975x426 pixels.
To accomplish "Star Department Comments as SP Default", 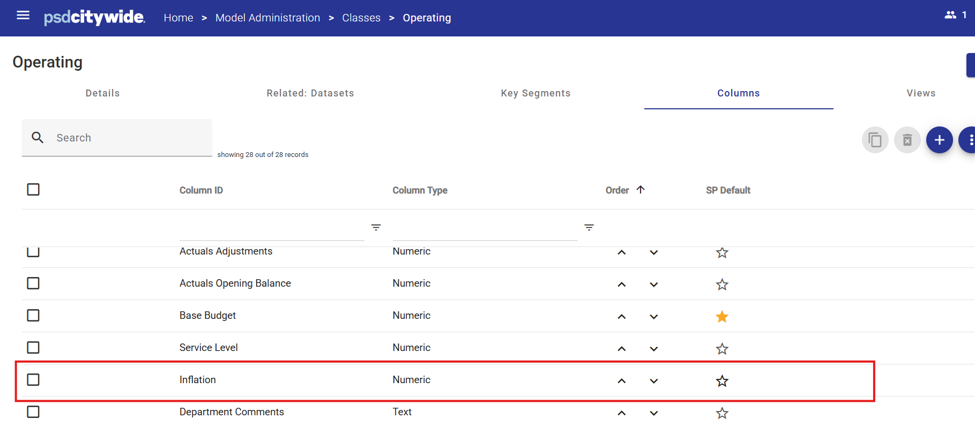I will click(x=722, y=413).
